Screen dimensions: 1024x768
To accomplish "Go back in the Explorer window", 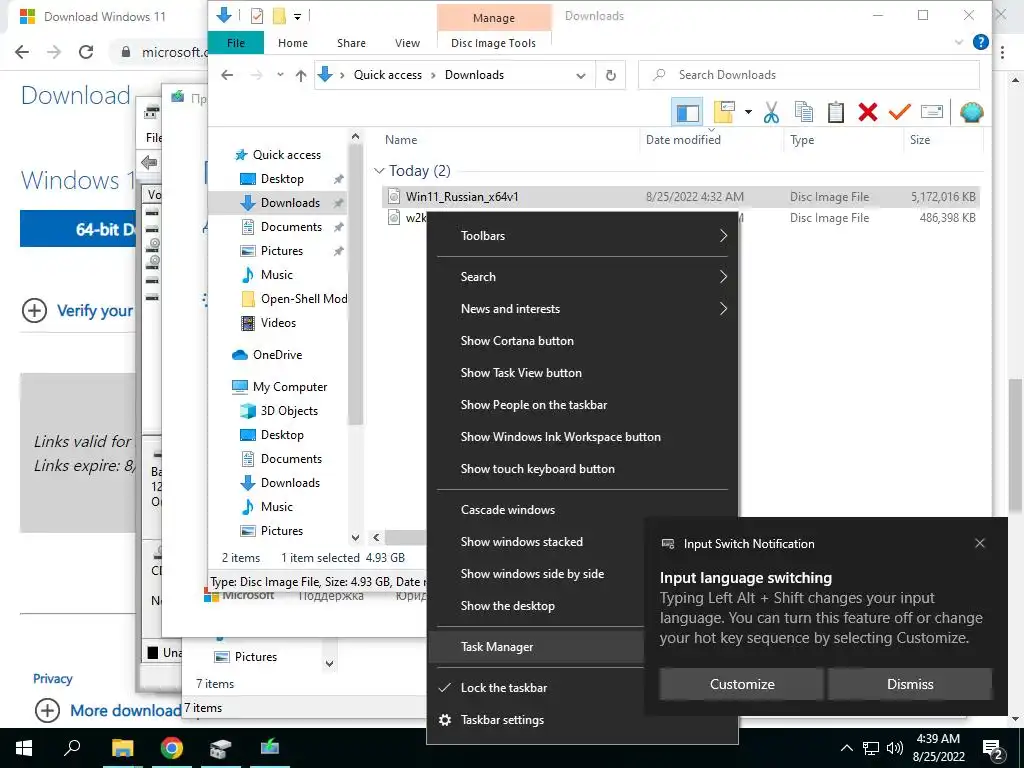I will pyautogui.click(x=227, y=75).
